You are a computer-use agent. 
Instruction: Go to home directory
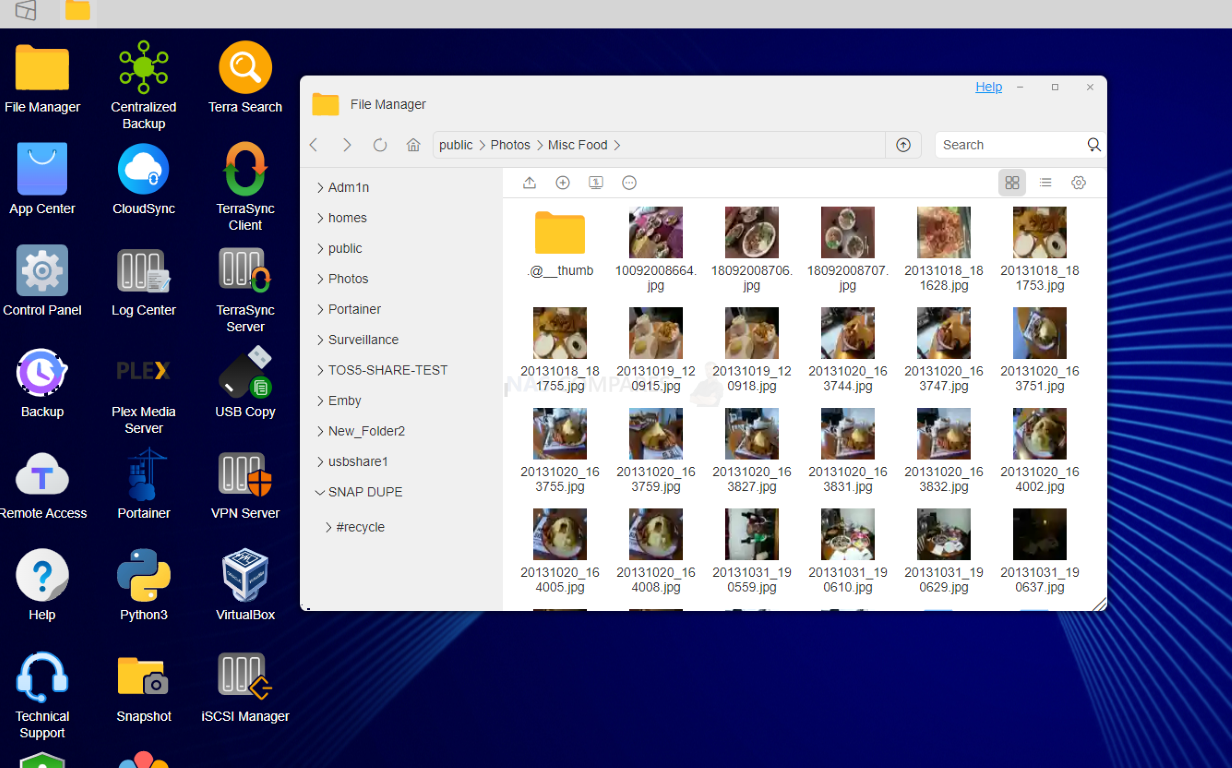pos(413,145)
